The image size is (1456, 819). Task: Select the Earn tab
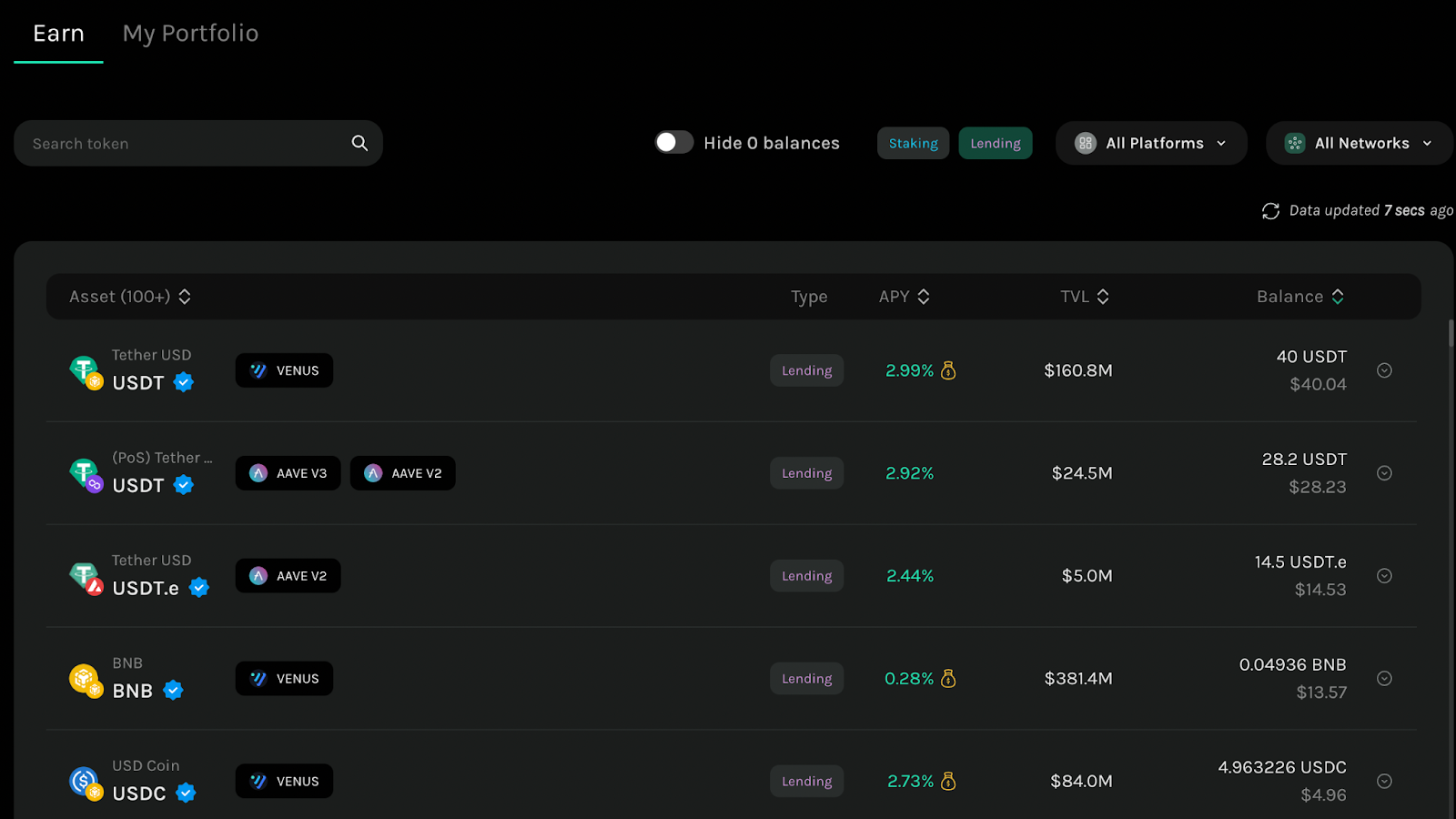click(x=58, y=34)
